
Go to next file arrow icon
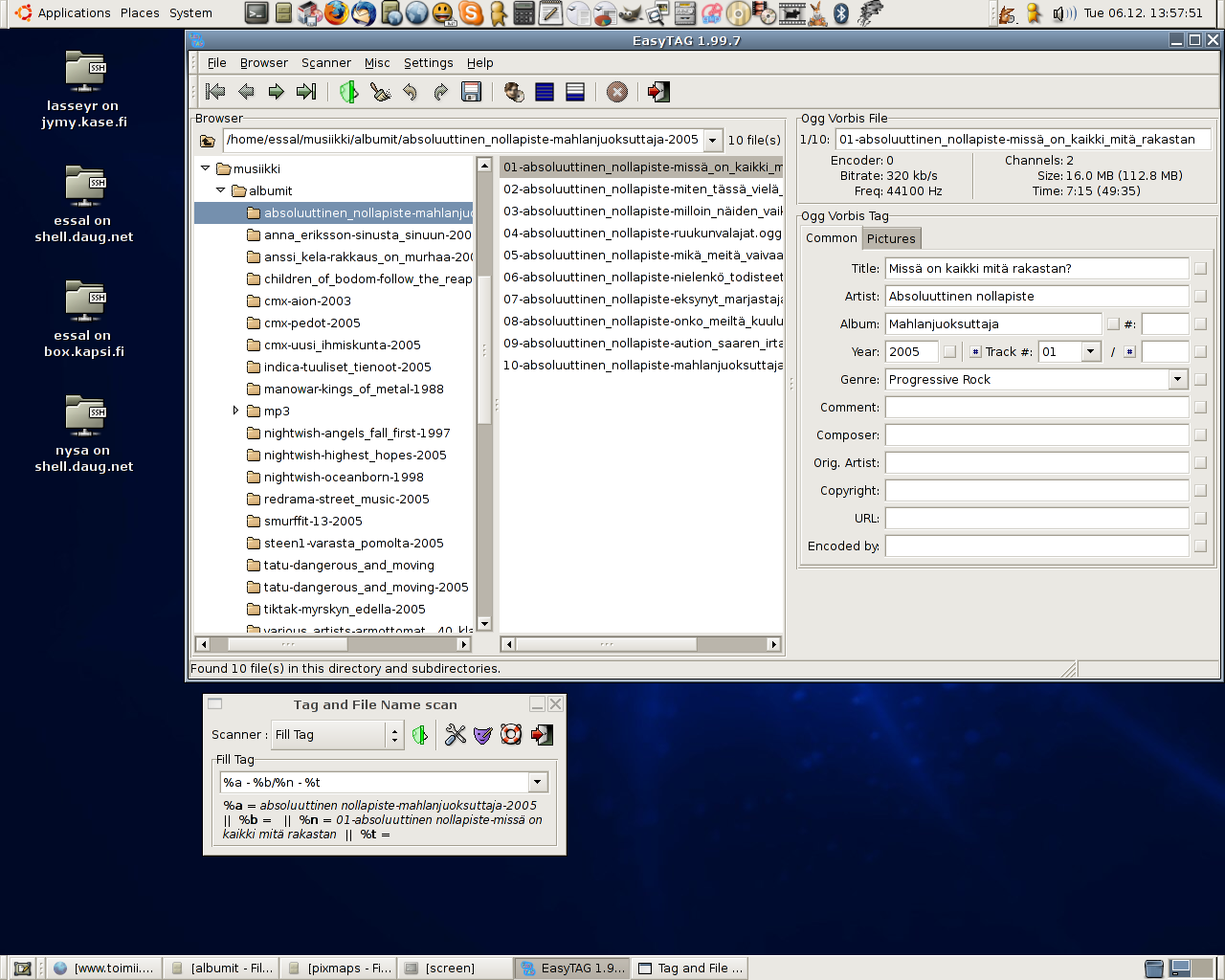point(277,92)
